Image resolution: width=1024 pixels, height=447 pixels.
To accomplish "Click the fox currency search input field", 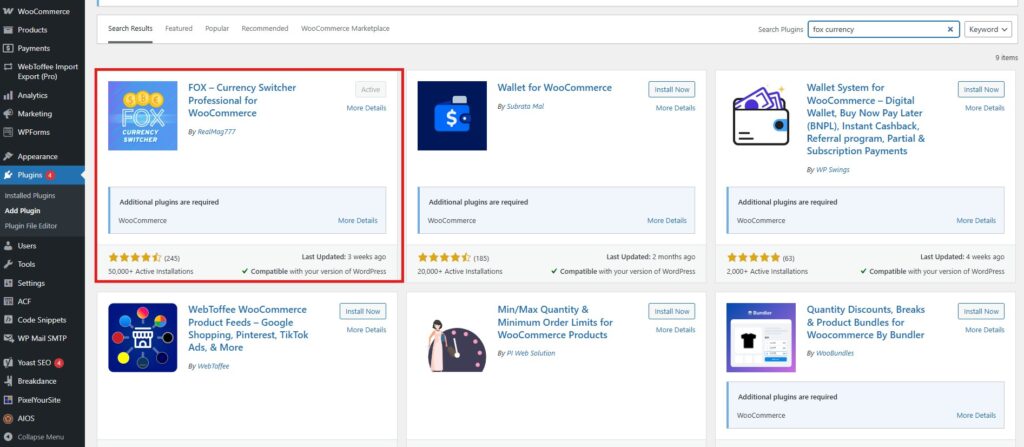I will click(875, 29).
